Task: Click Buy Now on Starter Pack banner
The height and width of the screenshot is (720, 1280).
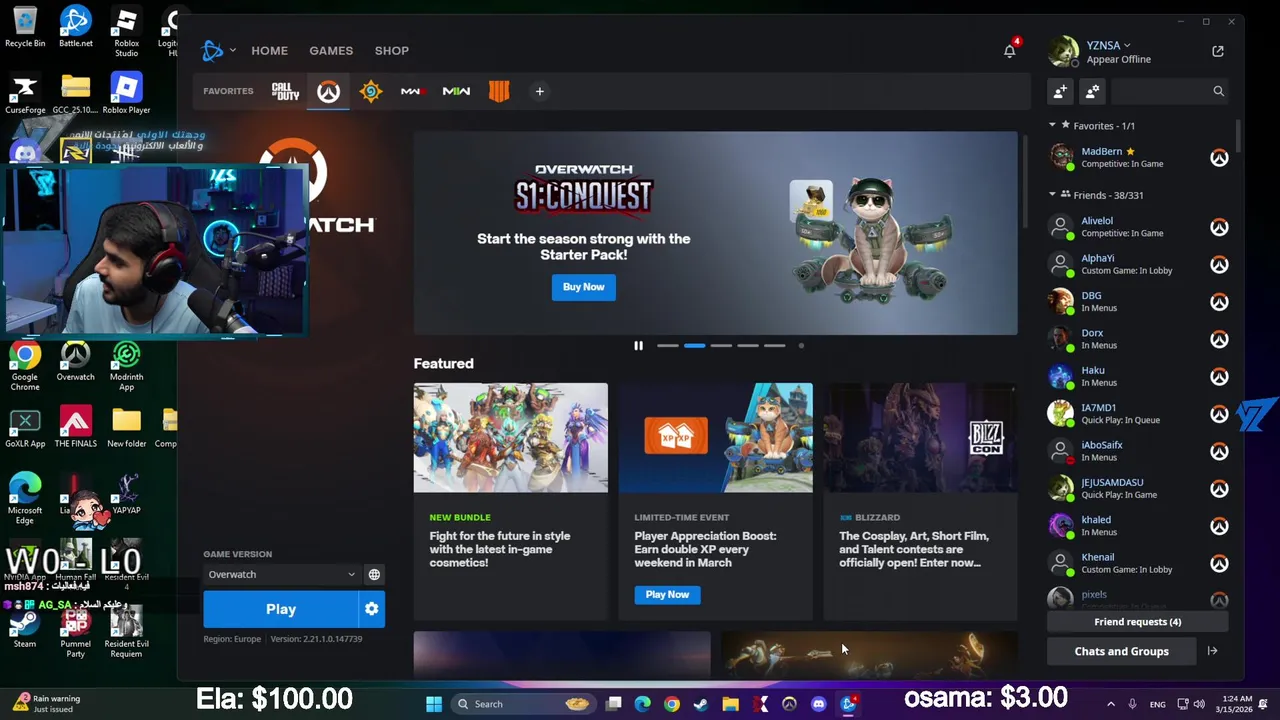Action: (583, 287)
